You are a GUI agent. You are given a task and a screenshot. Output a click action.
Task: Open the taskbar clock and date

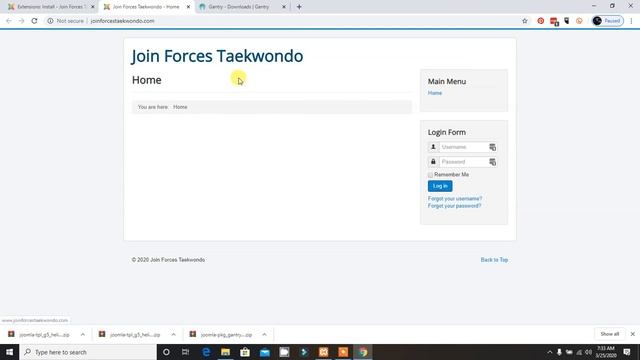tap(606, 352)
